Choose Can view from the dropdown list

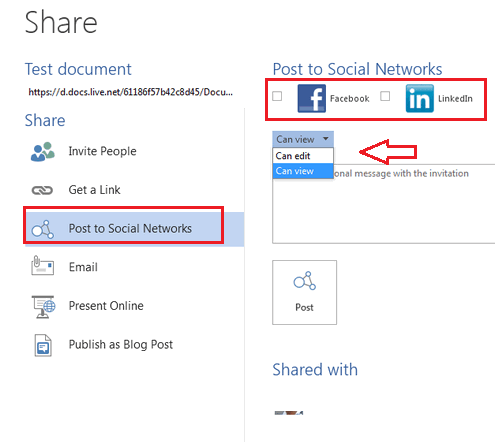303,171
